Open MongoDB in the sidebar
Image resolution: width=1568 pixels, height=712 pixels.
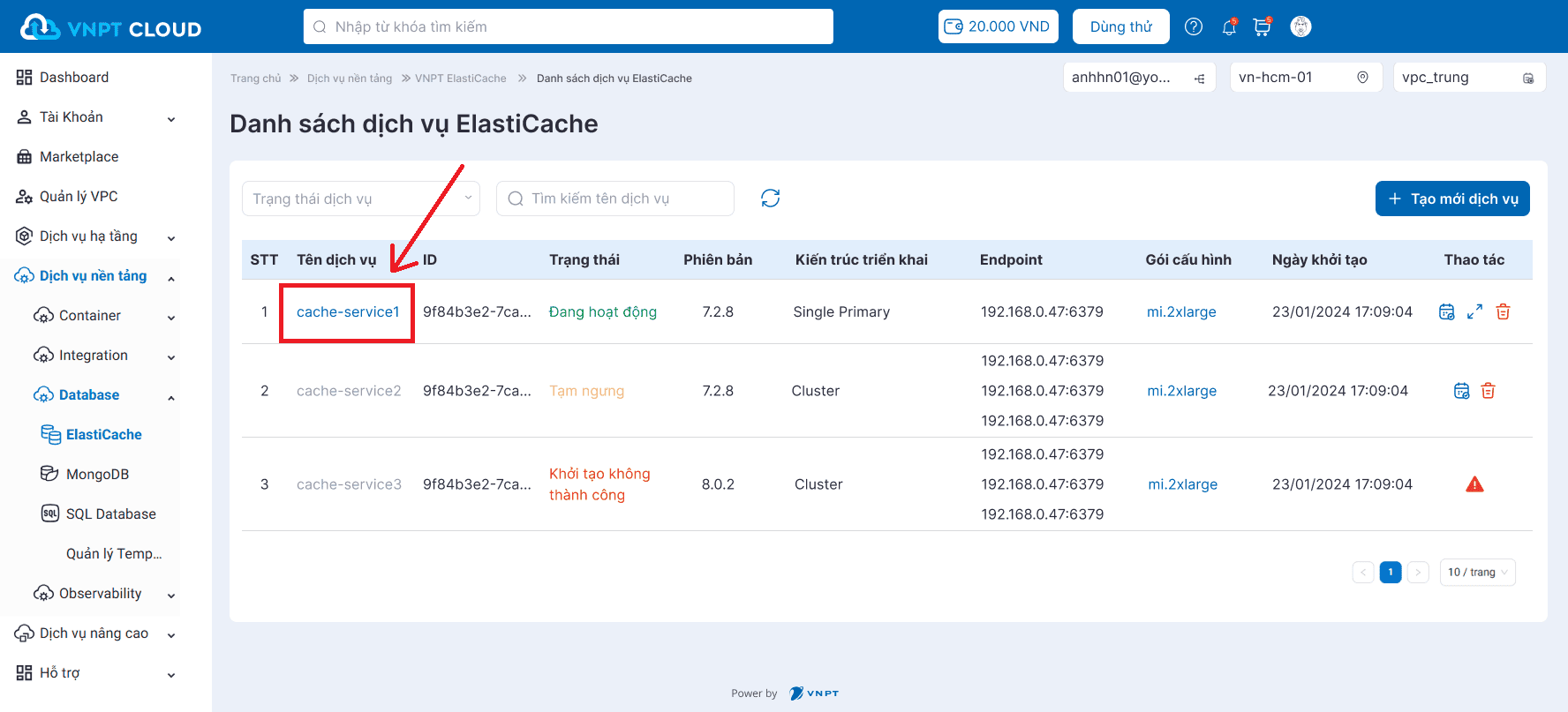point(97,475)
